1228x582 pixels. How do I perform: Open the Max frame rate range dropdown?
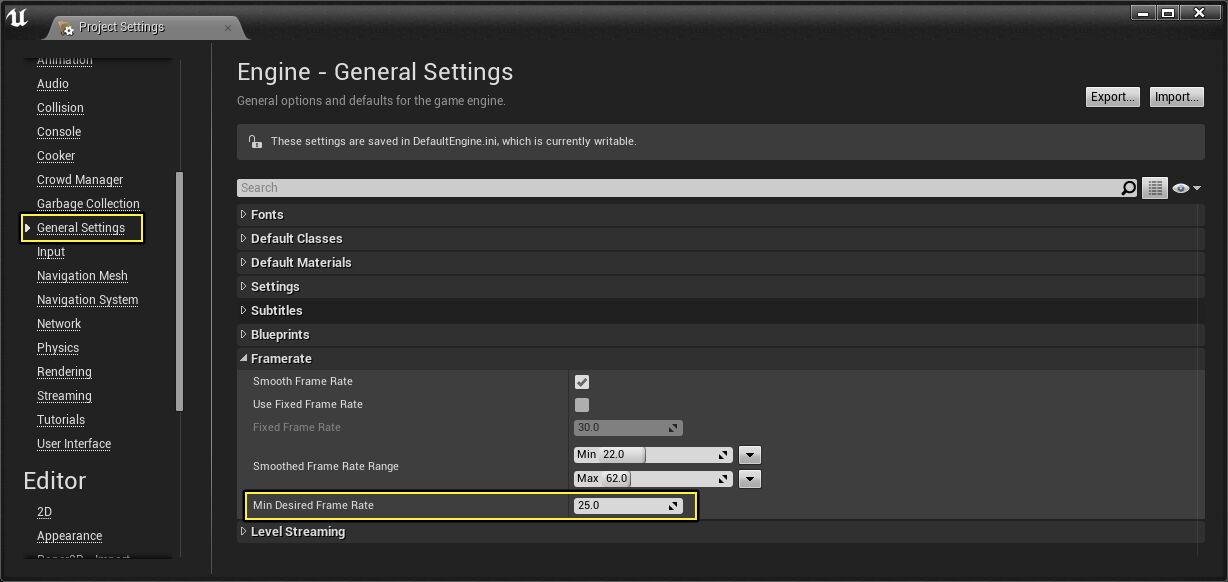pyautogui.click(x=750, y=479)
